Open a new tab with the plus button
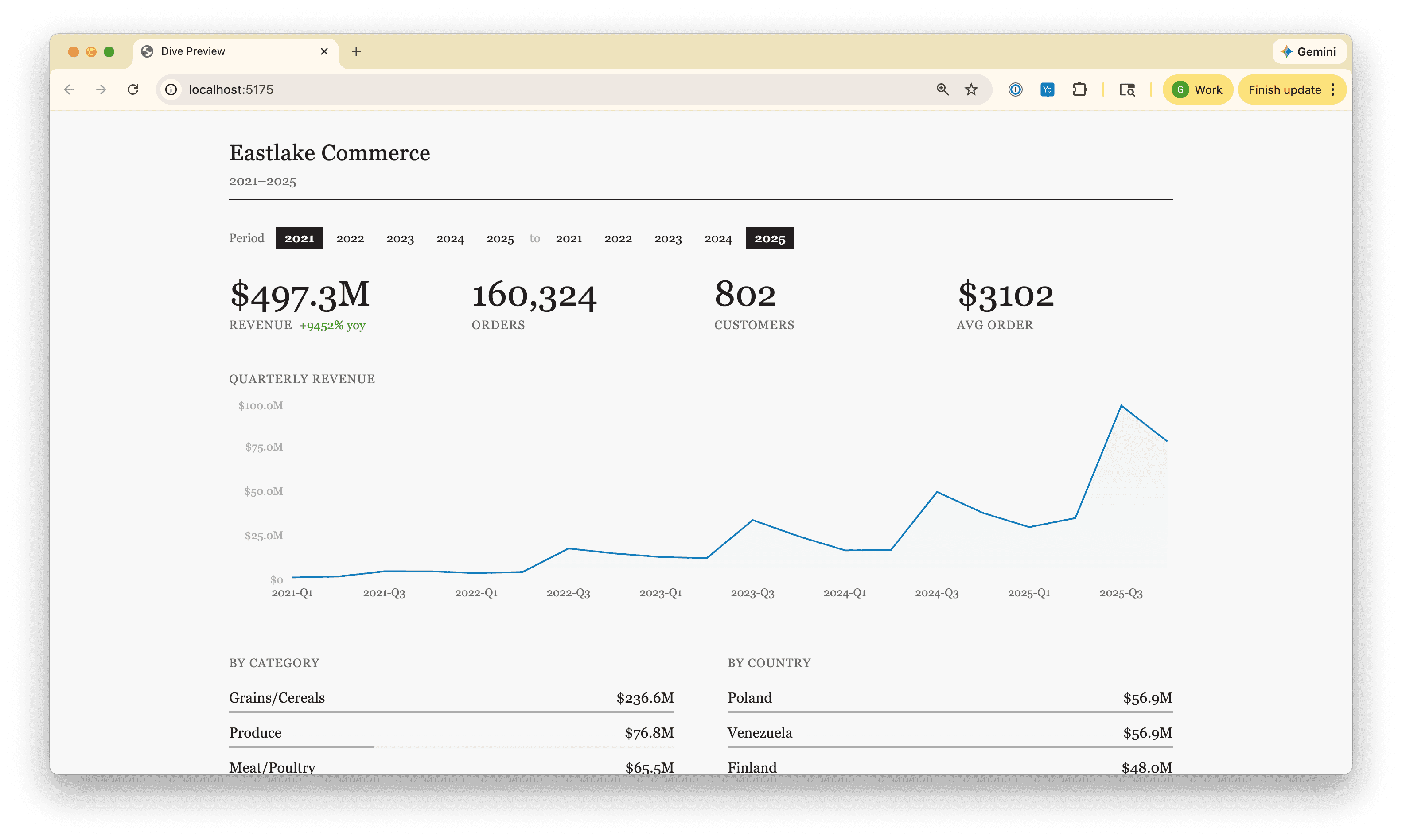The image size is (1402, 840). 356,51
